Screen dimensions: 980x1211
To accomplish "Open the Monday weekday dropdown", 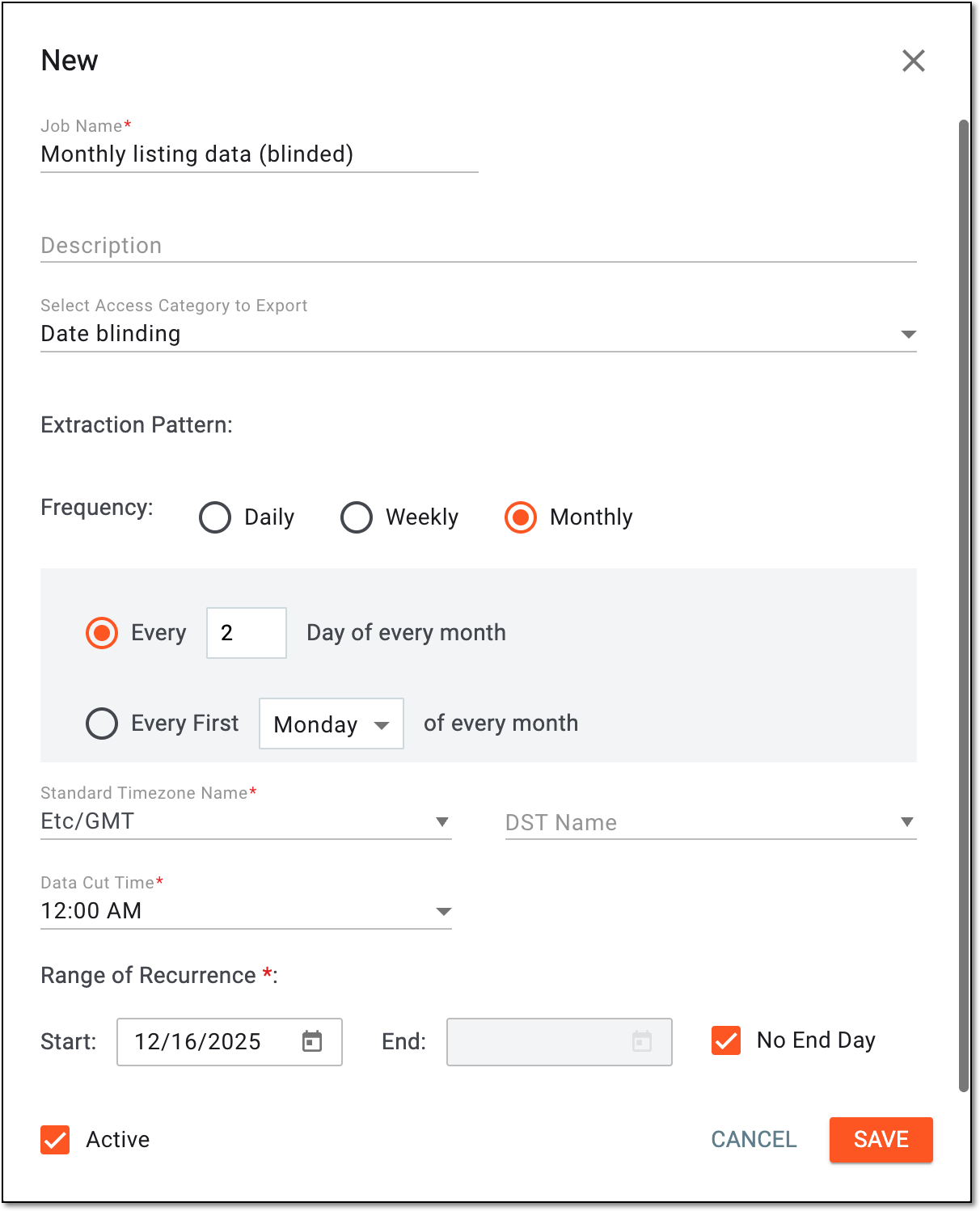I will click(x=332, y=724).
